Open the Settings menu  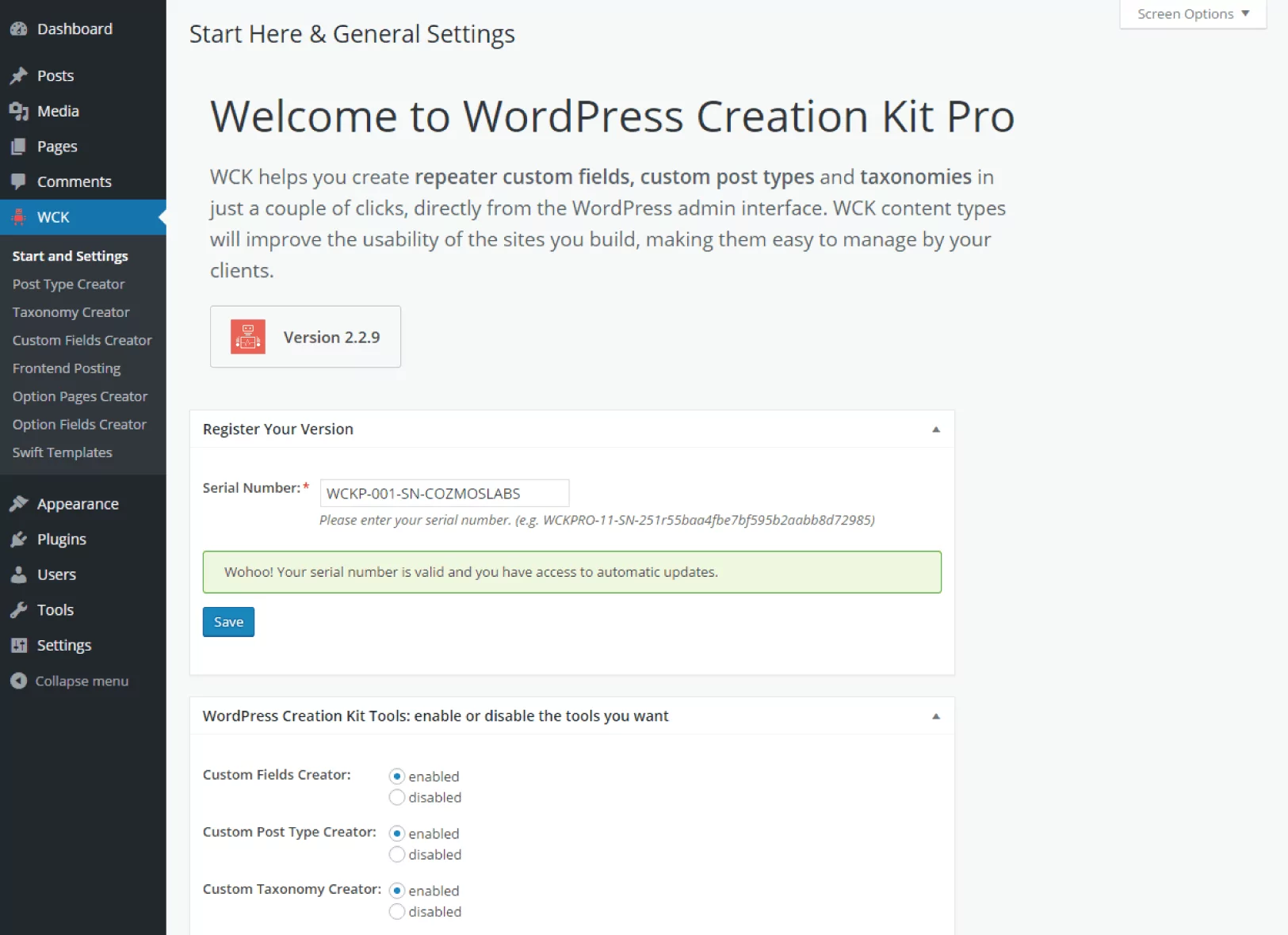[x=83, y=646]
